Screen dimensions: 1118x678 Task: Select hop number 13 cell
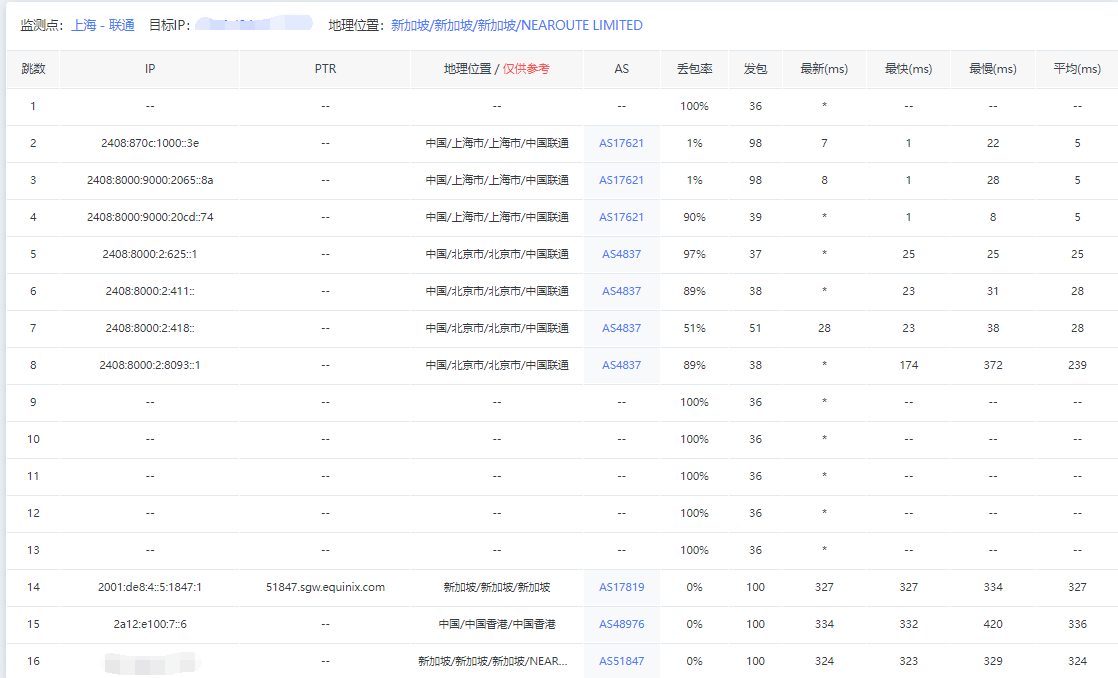coord(33,550)
